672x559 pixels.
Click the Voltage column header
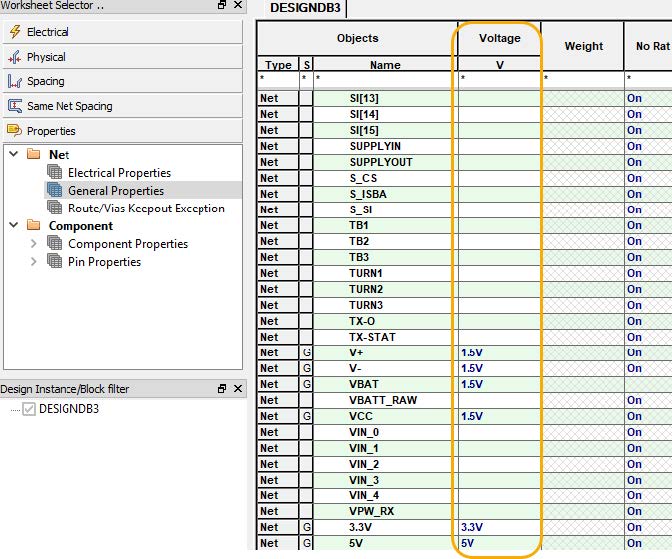pyautogui.click(x=499, y=38)
